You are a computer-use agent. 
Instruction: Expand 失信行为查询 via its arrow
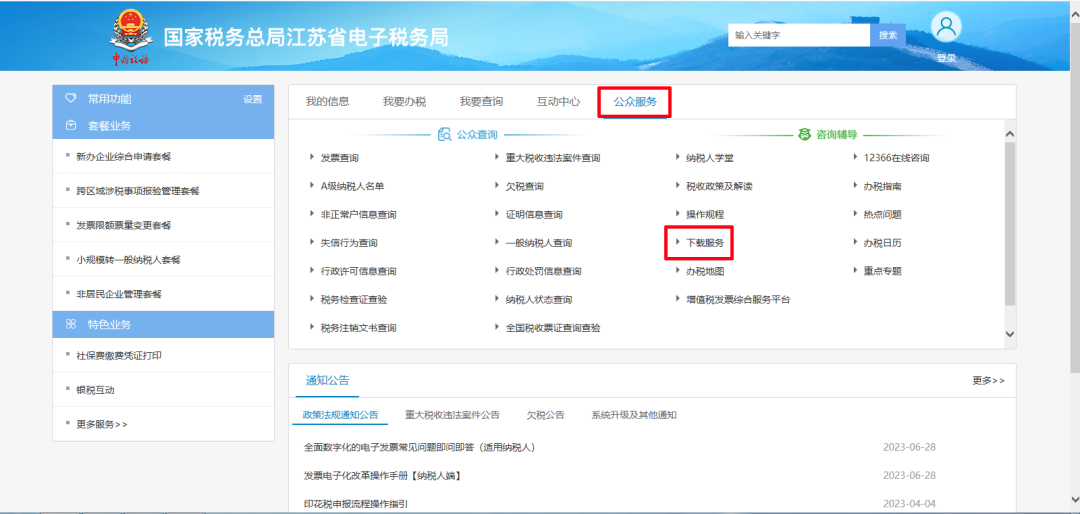312,243
